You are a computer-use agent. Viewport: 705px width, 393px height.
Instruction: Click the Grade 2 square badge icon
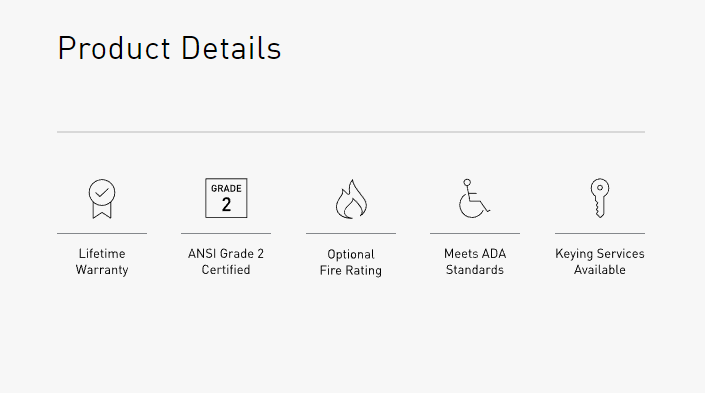pyautogui.click(x=226, y=198)
